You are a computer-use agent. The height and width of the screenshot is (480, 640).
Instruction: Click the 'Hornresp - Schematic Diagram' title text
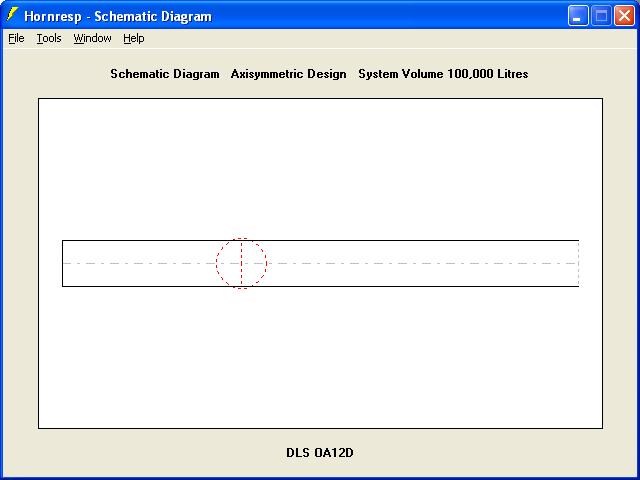(x=118, y=16)
